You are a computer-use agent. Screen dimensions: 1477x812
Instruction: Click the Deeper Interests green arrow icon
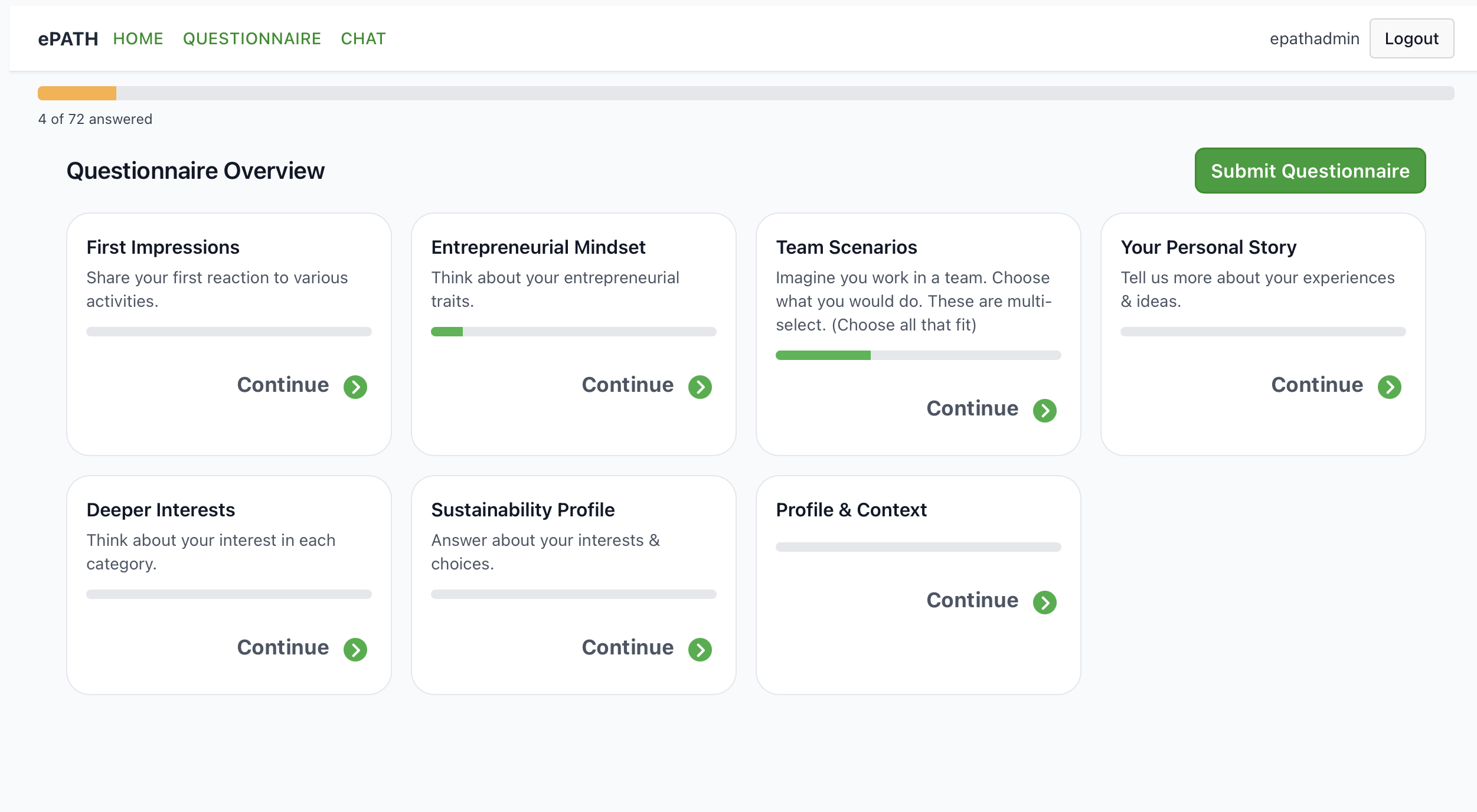[x=355, y=650]
